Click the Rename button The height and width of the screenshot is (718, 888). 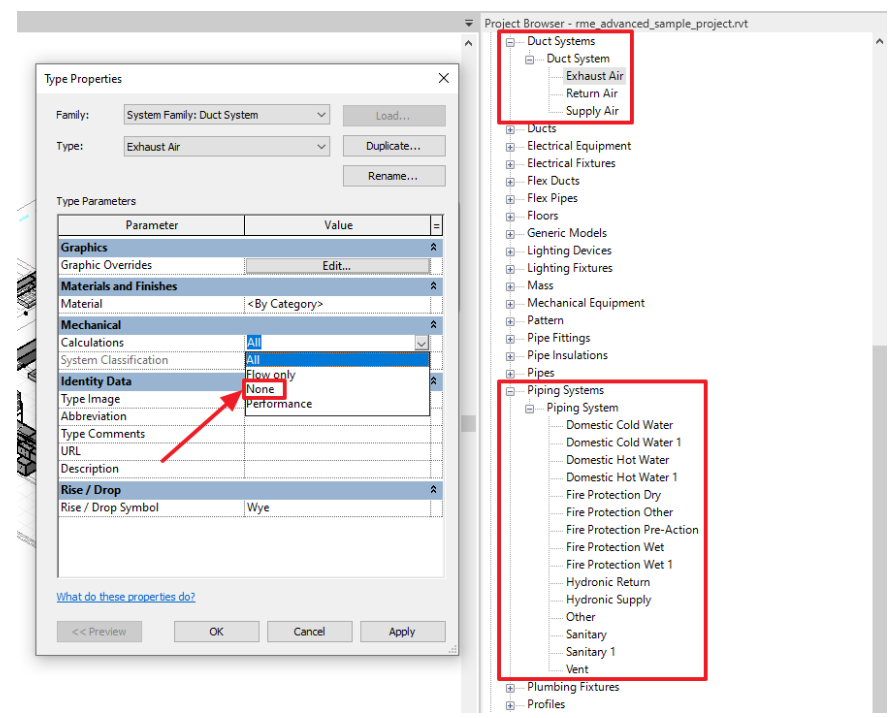coord(394,176)
